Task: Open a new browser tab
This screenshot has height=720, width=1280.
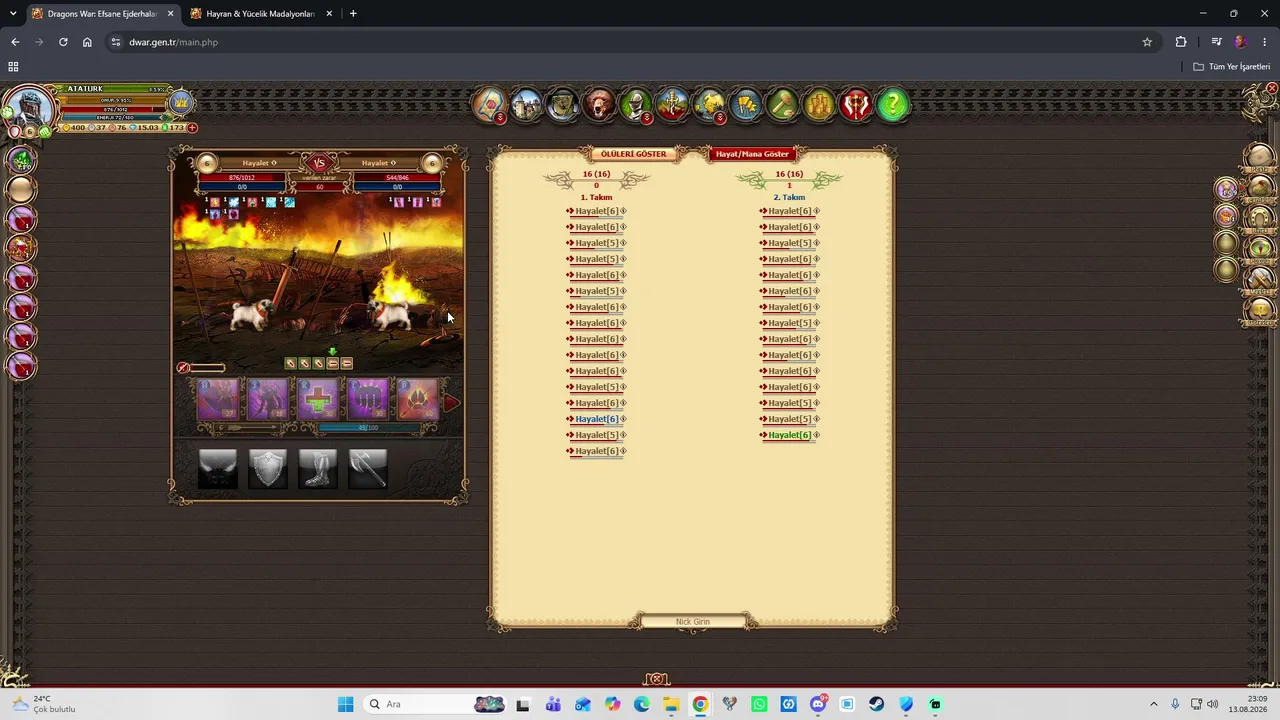Action: 353,14
